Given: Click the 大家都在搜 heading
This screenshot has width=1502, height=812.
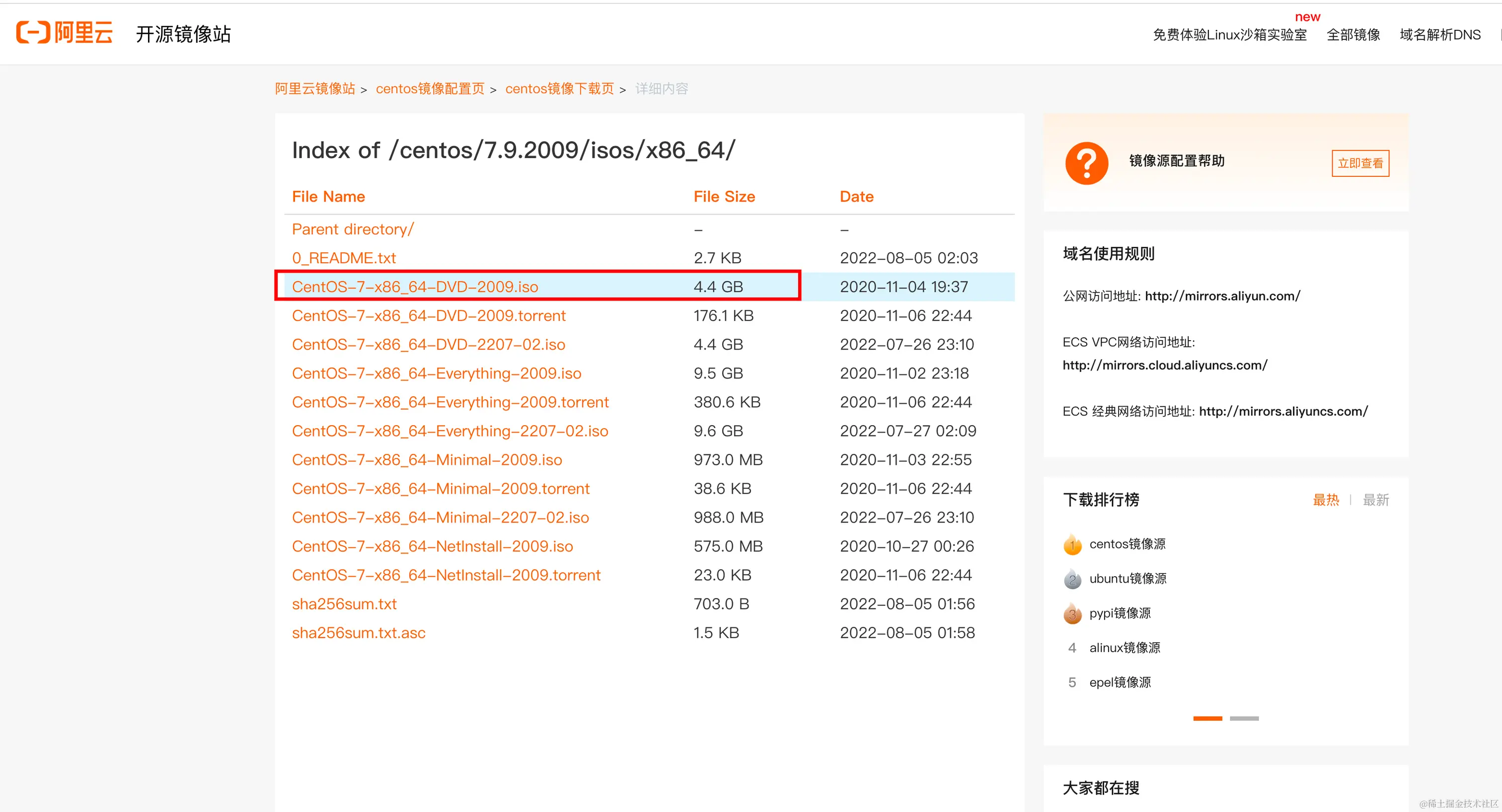Looking at the screenshot, I should (x=1101, y=788).
